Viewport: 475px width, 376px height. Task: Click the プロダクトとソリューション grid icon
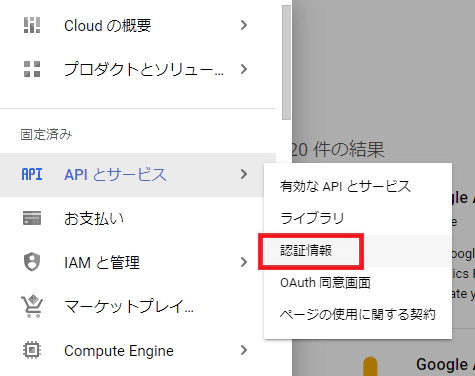coord(32,69)
